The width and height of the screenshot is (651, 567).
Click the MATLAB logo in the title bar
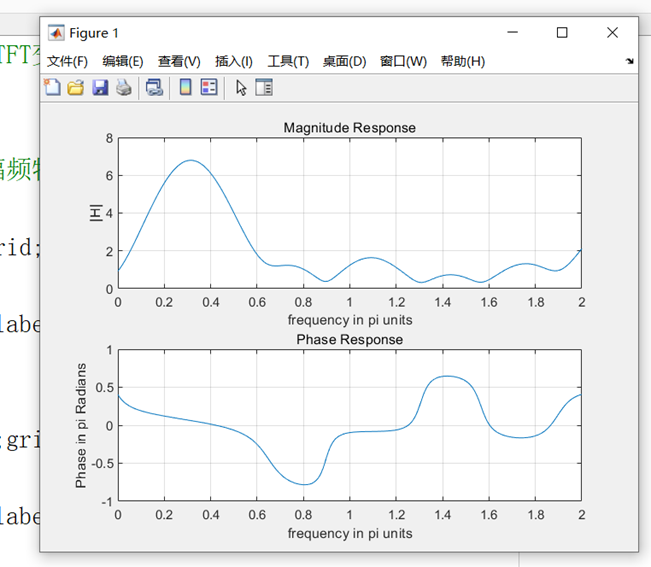pyautogui.click(x=56, y=33)
